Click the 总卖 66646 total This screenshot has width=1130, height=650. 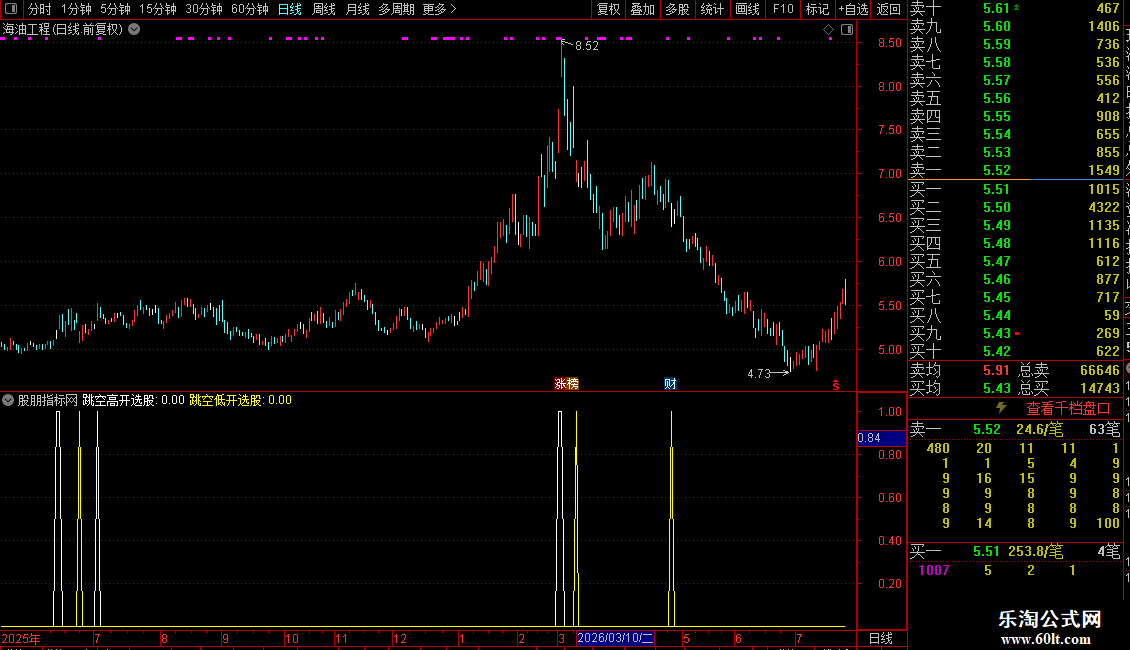click(1069, 370)
